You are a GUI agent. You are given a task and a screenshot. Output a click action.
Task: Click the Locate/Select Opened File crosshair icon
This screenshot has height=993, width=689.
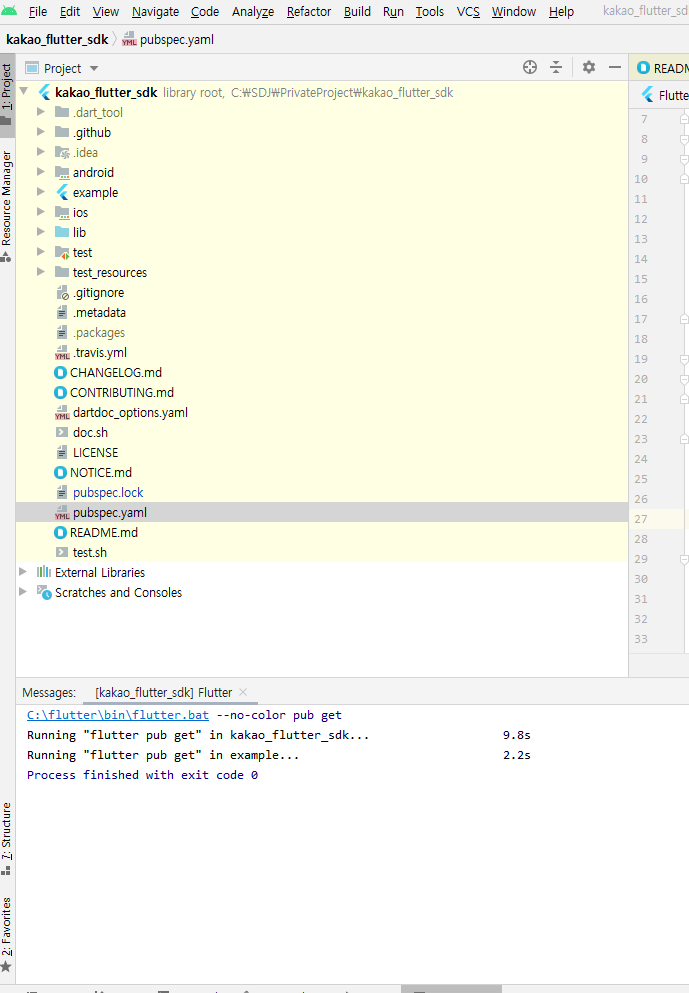530,67
